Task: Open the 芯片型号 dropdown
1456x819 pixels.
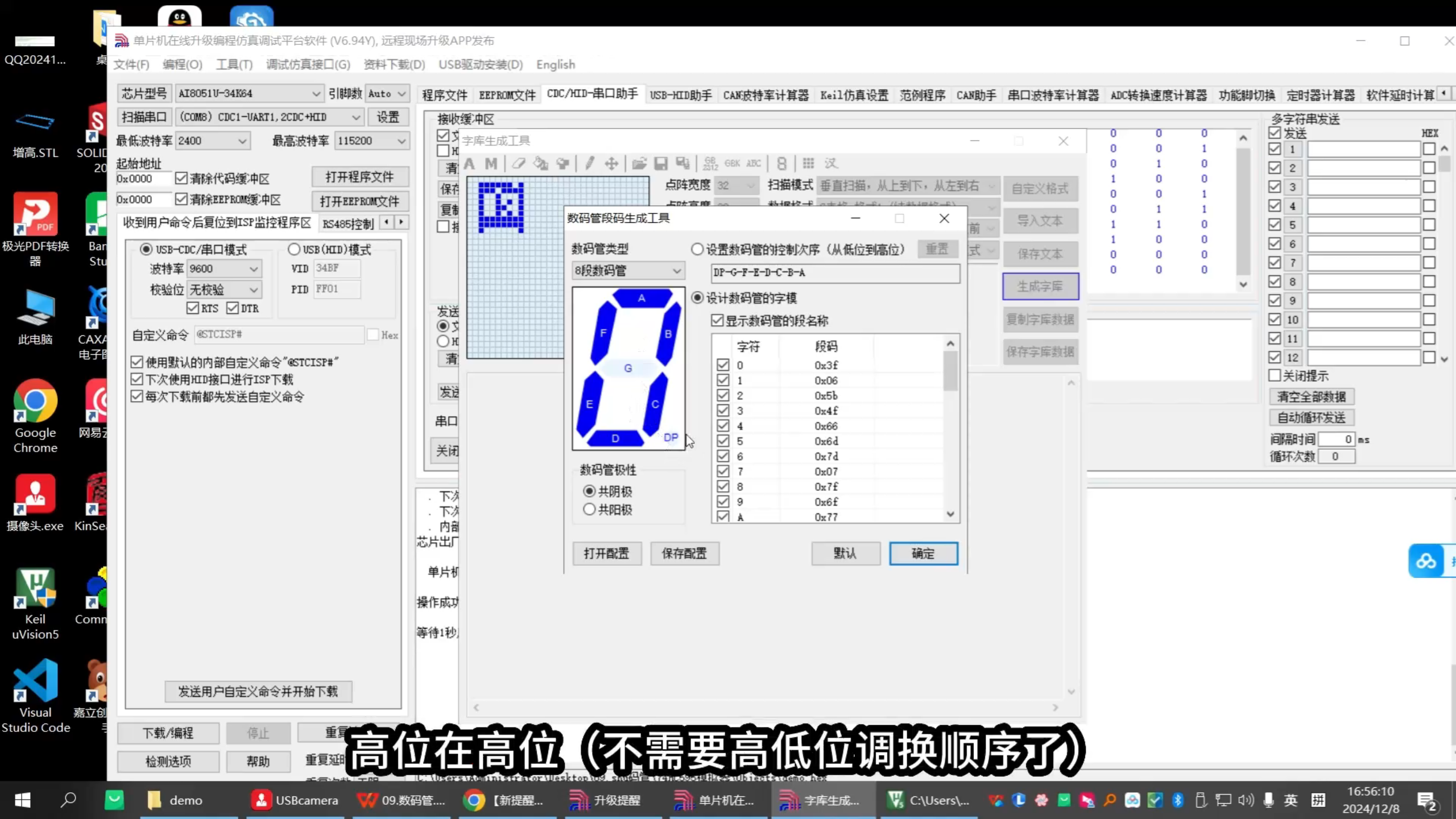Action: tap(317, 93)
